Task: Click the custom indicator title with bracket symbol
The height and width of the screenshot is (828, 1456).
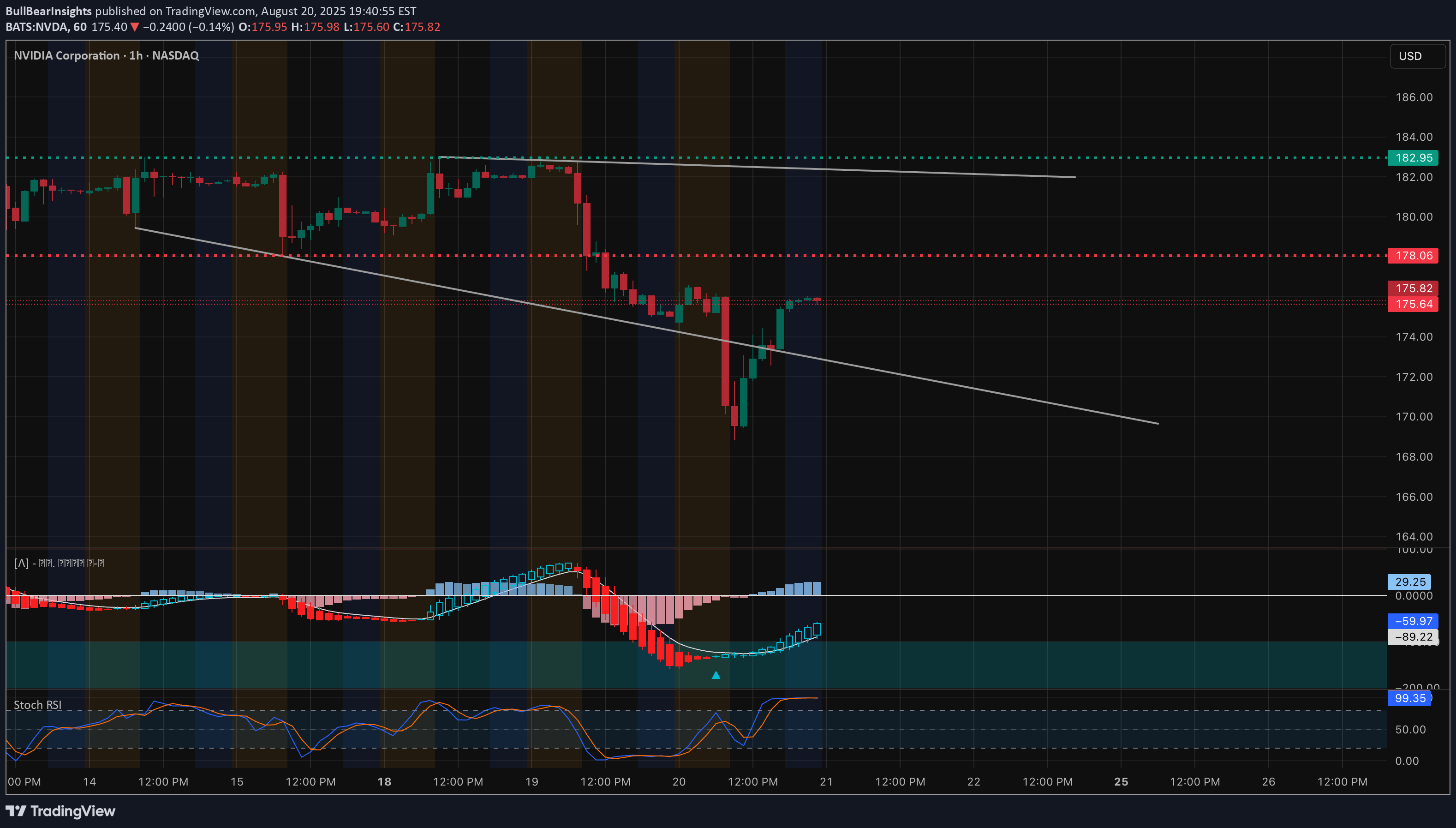Action: pyautogui.click(x=59, y=563)
